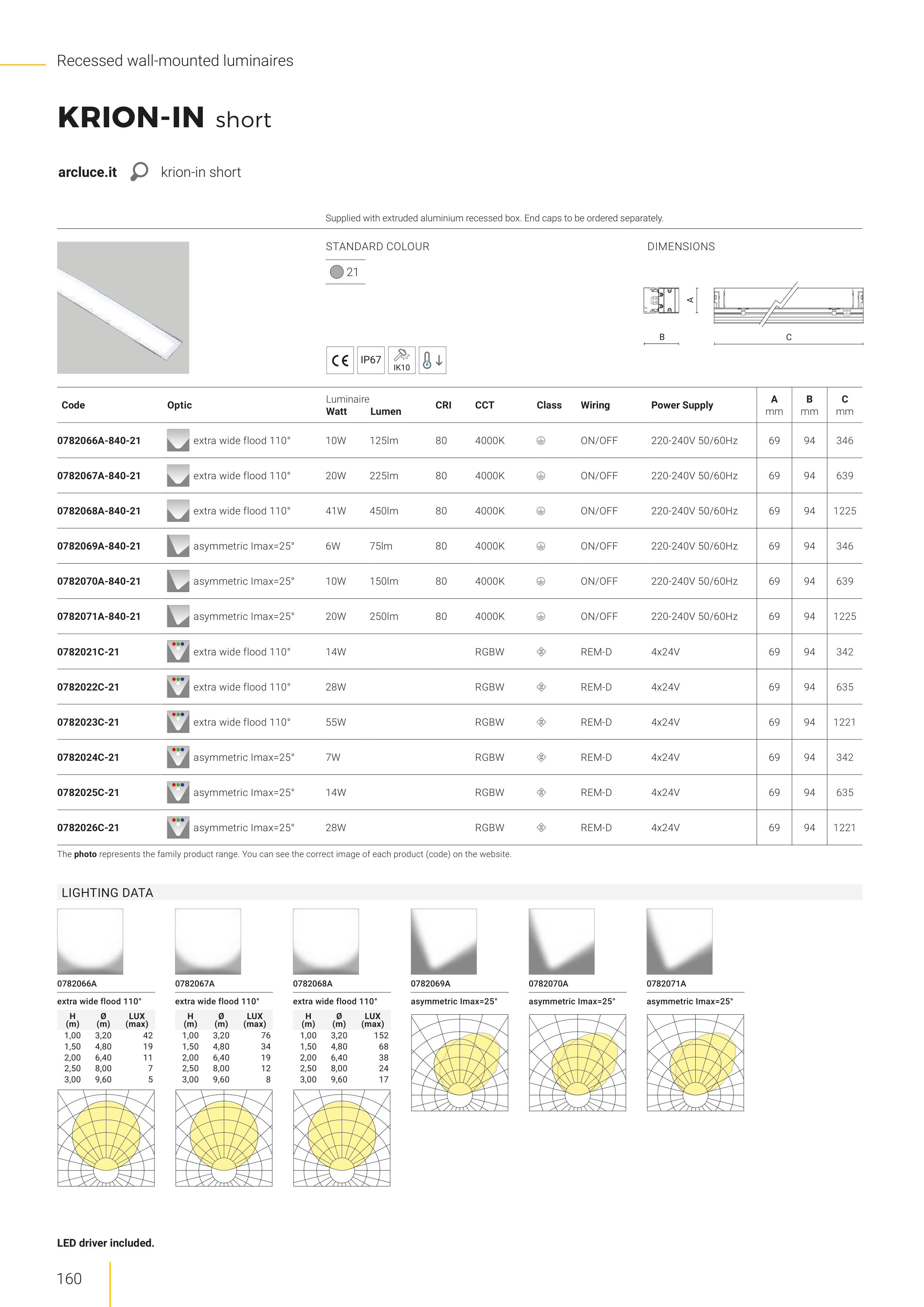This screenshot has height=1307, width=924.
Task: Click optic icon for code 0782066A-840-21
Action: point(178,441)
